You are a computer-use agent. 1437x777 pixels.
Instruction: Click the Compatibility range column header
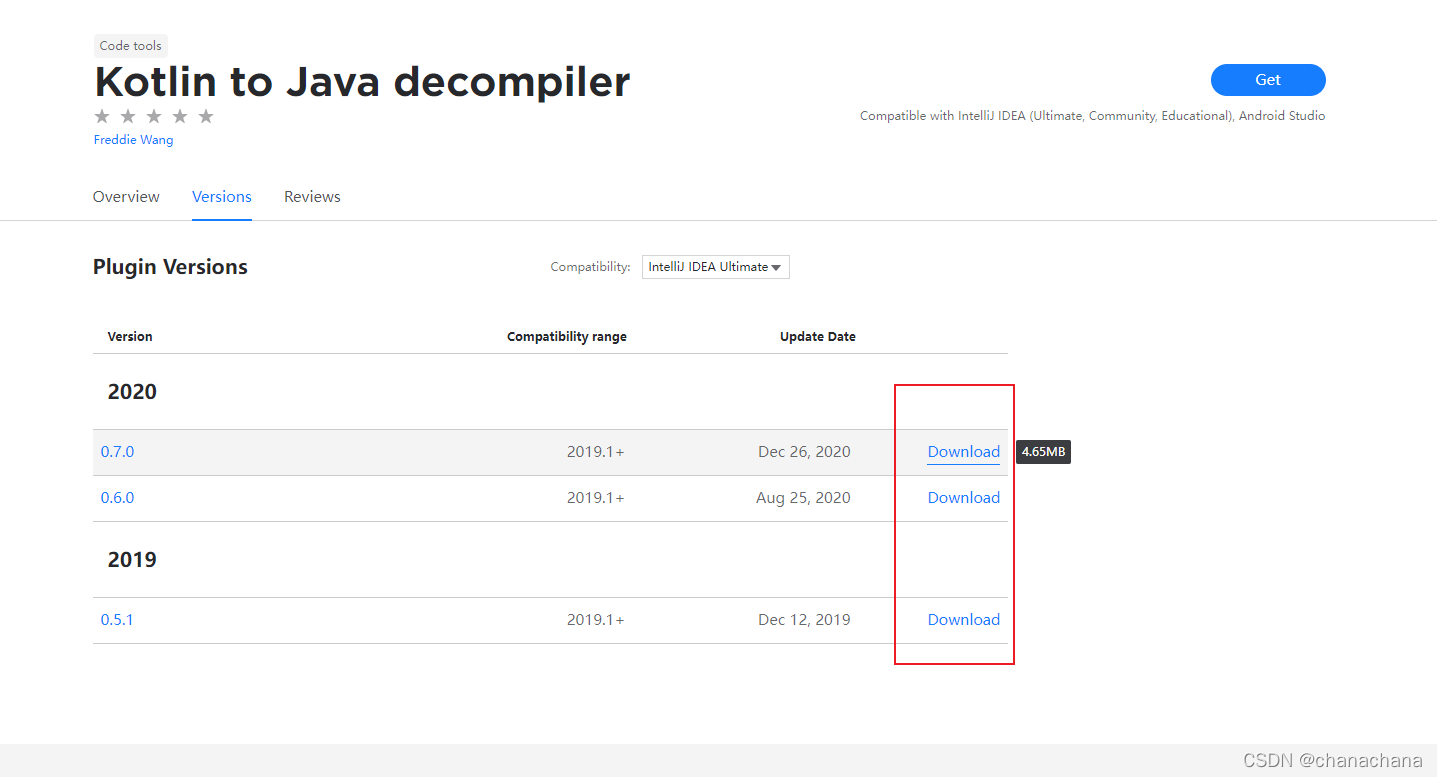point(567,337)
